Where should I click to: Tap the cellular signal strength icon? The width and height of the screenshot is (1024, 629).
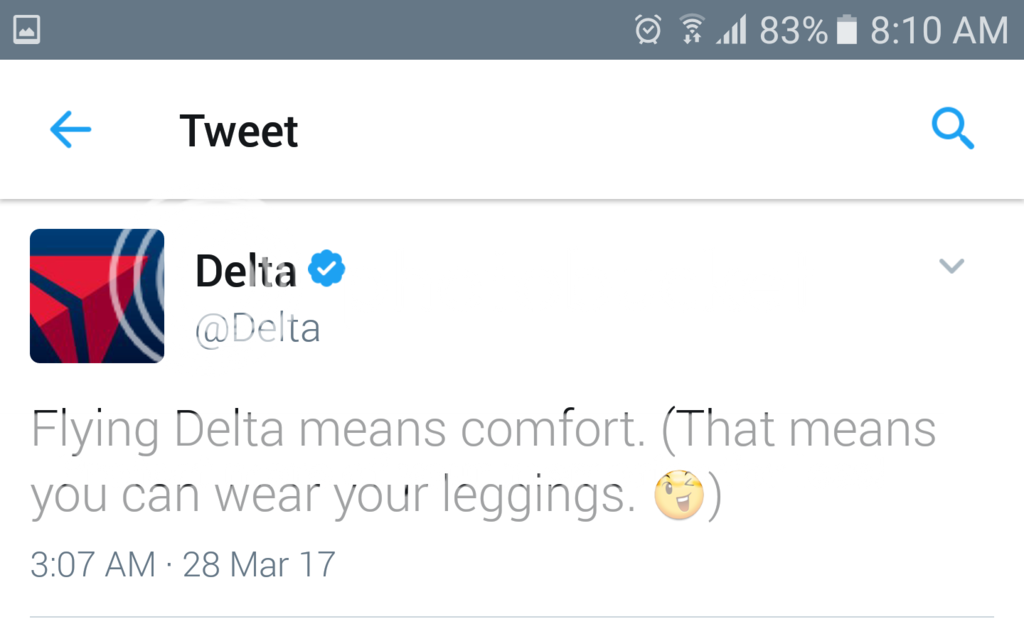pyautogui.click(x=731, y=30)
